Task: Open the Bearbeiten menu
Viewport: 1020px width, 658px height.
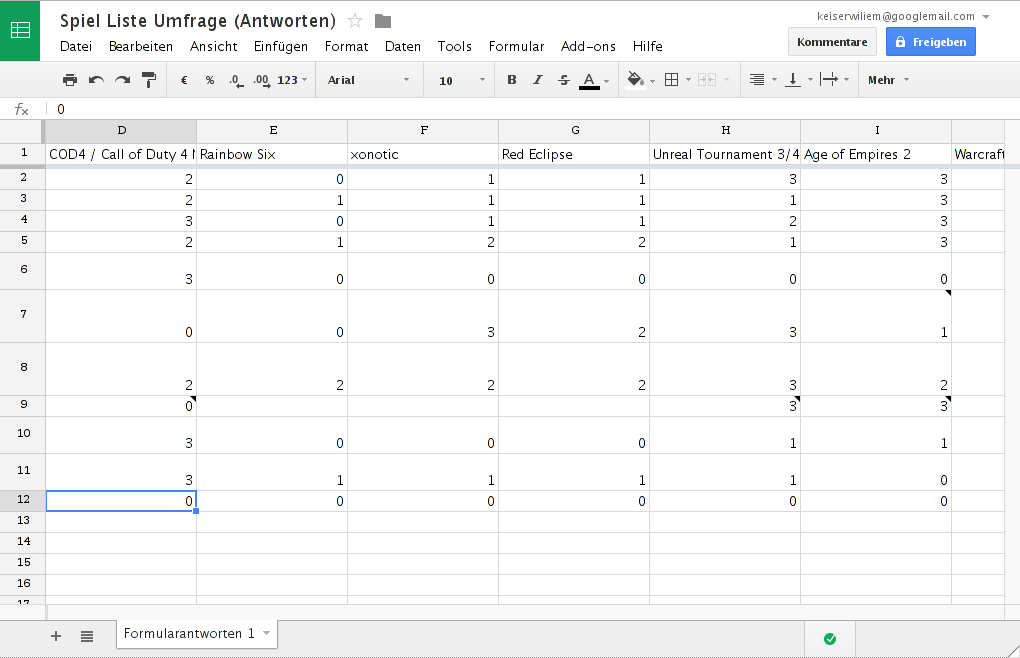Action: click(x=141, y=46)
